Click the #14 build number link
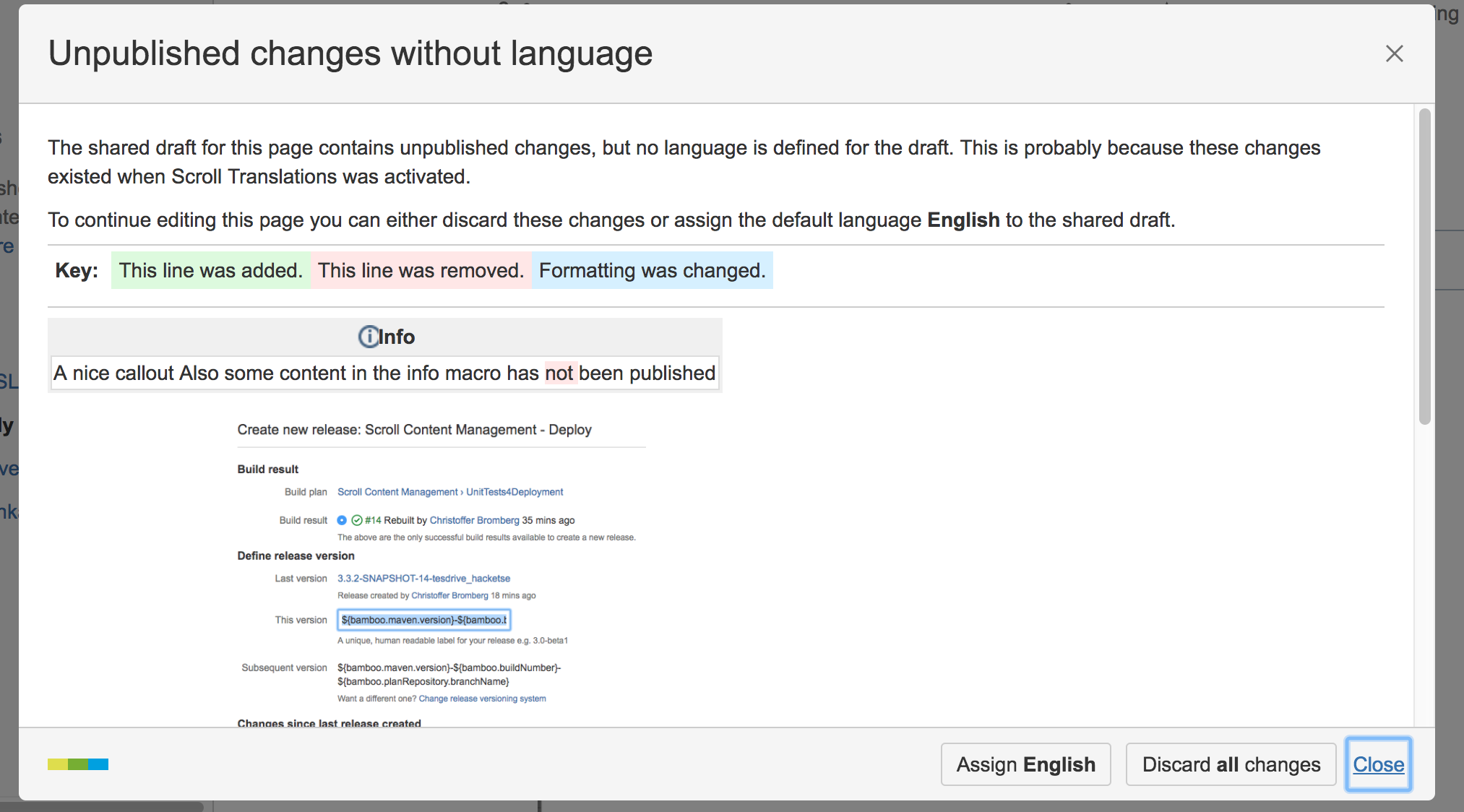Image resolution: width=1464 pixels, height=812 pixels. pyautogui.click(x=373, y=520)
